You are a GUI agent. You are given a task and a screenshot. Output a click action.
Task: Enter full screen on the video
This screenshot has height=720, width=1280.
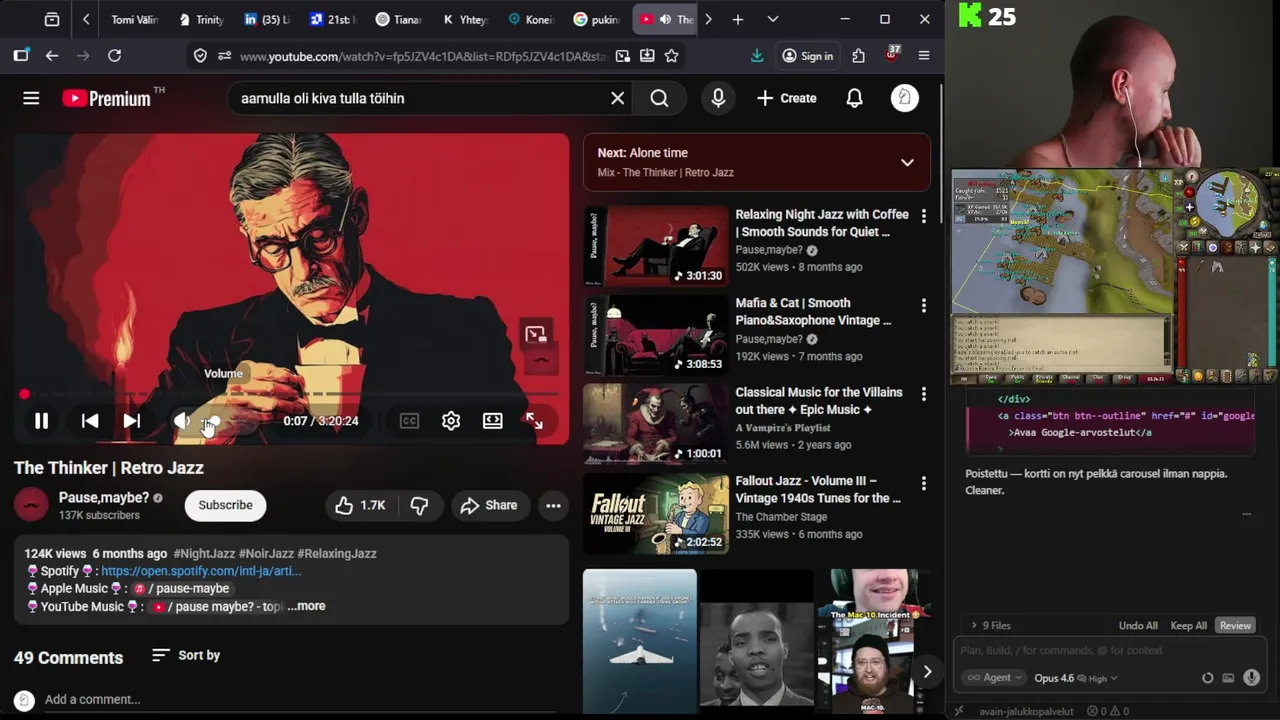(534, 421)
